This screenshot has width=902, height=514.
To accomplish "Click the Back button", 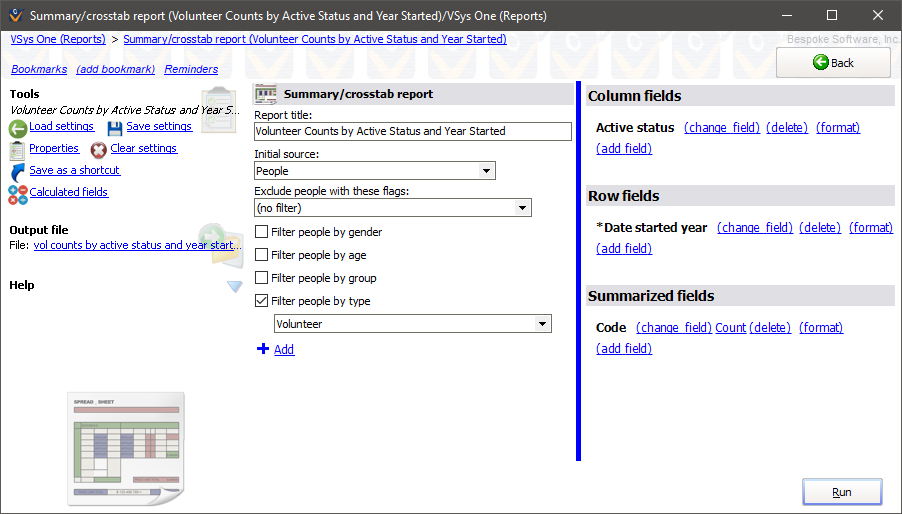I will tap(833, 63).
